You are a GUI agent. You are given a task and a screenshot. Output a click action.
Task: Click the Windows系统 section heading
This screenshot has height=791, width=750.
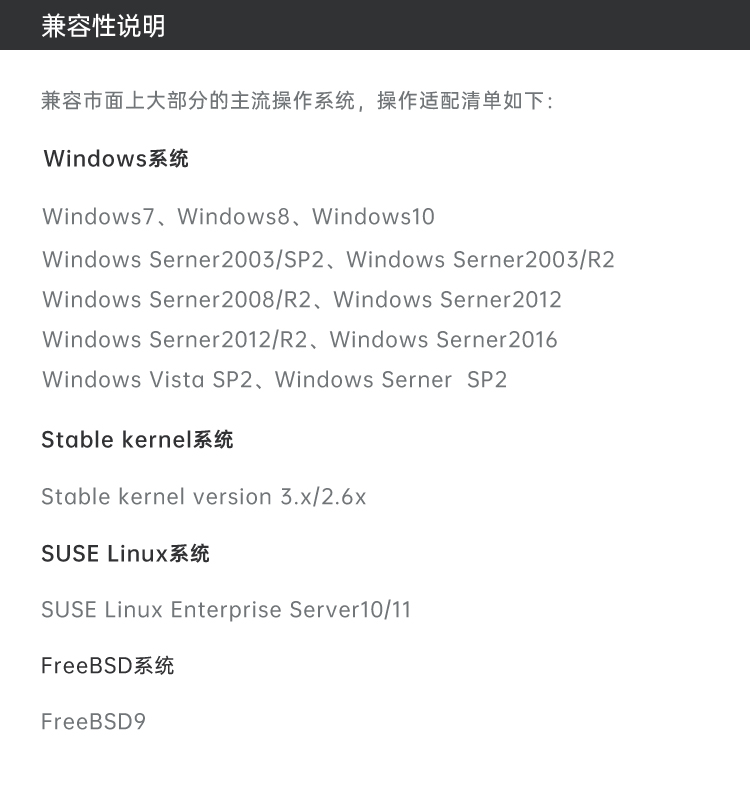coord(116,158)
